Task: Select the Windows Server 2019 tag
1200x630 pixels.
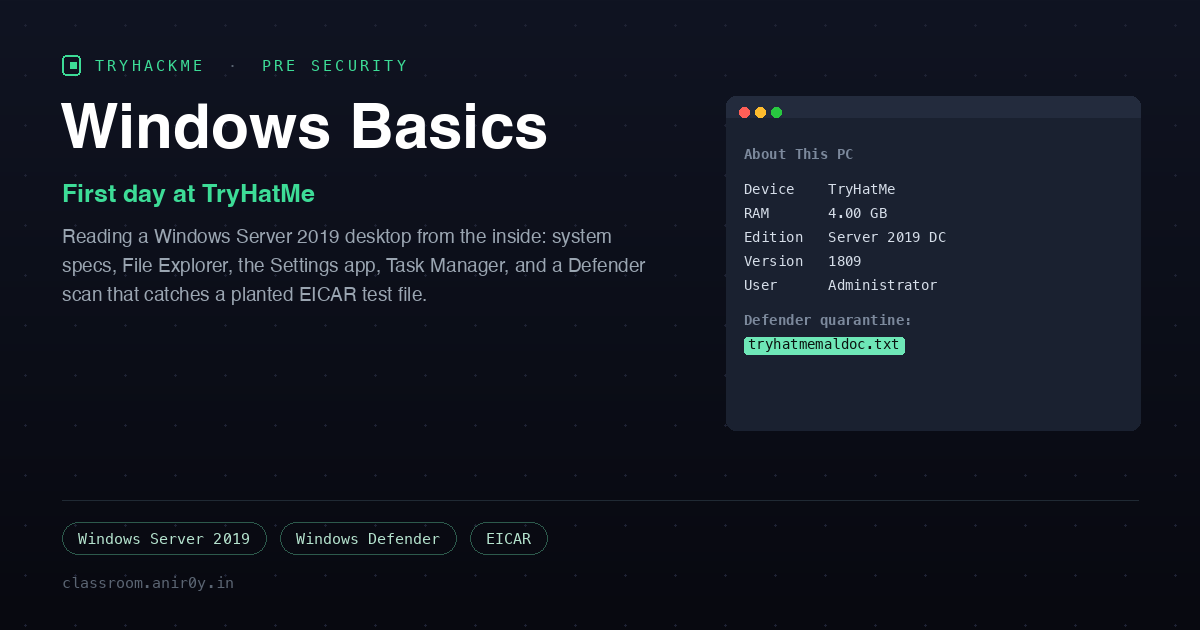Action: tap(164, 539)
